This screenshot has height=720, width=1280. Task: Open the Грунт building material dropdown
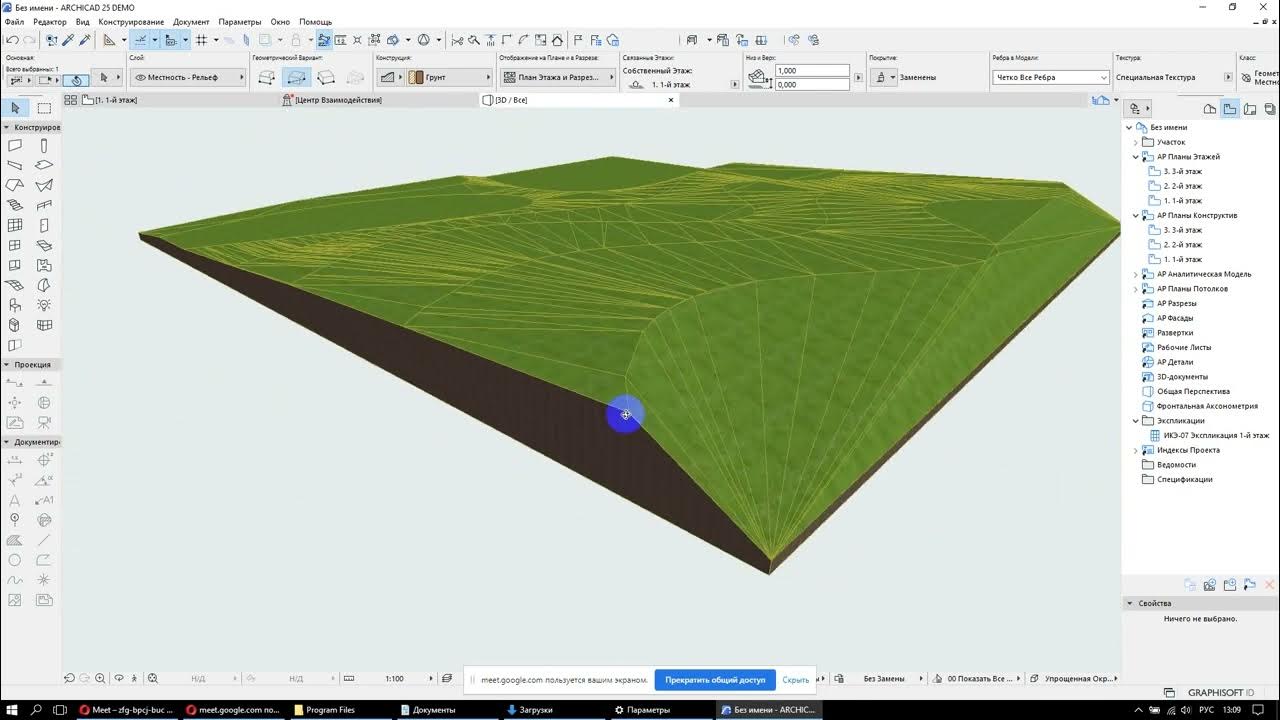pos(449,77)
